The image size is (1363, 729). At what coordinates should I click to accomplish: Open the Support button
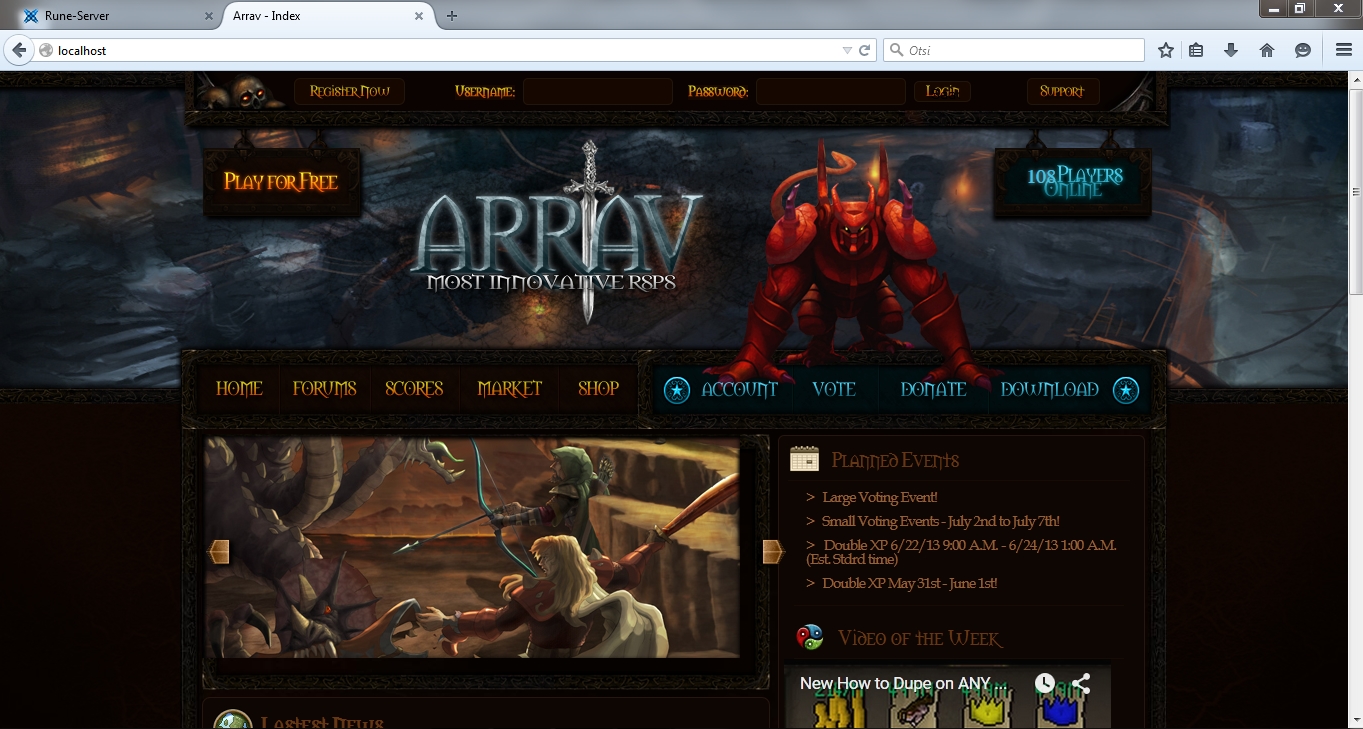[1062, 91]
